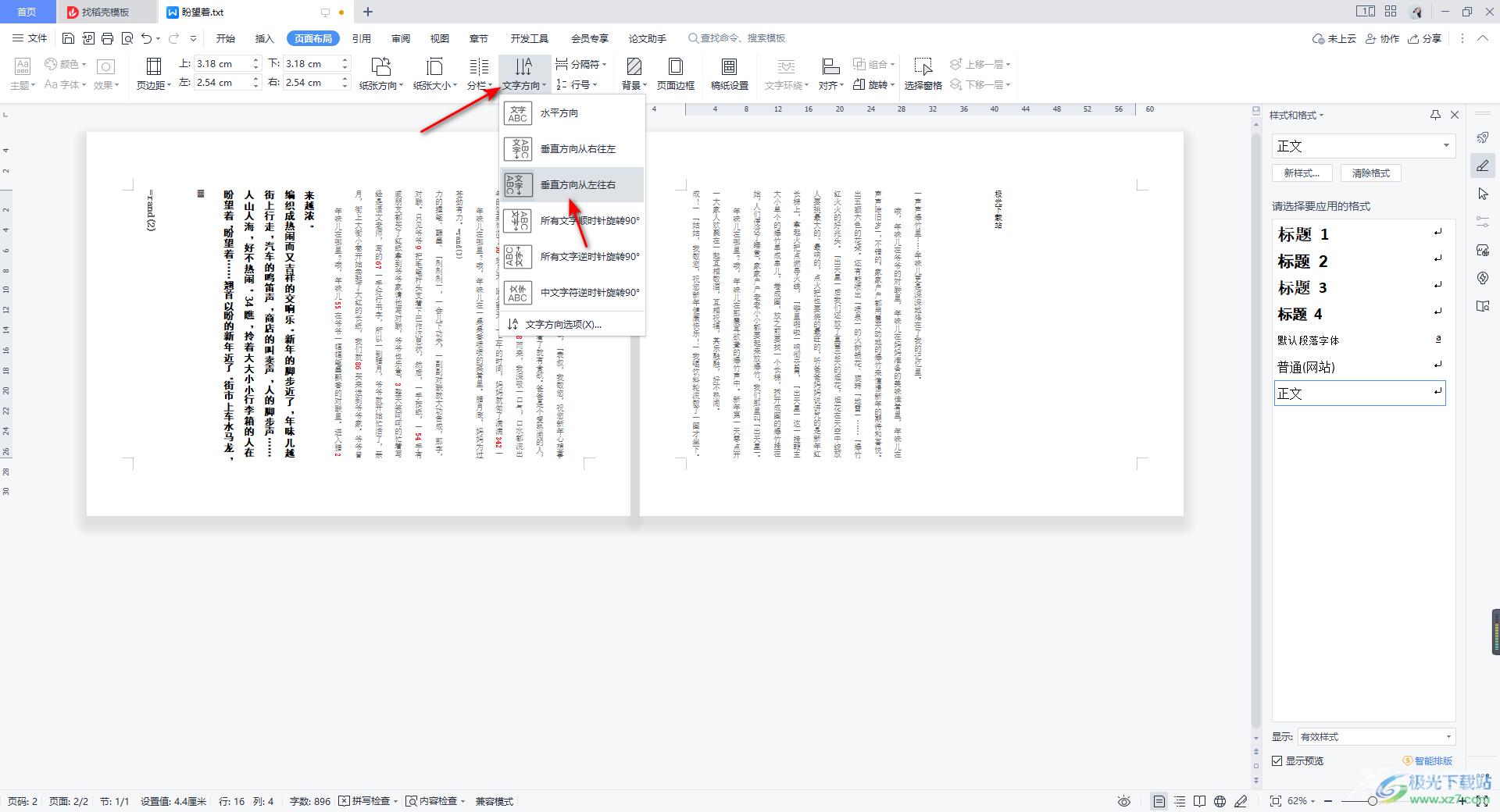The width and height of the screenshot is (1500, 812).
Task: Toggle writing mode pen icon in the status bar
Action: point(1241,801)
